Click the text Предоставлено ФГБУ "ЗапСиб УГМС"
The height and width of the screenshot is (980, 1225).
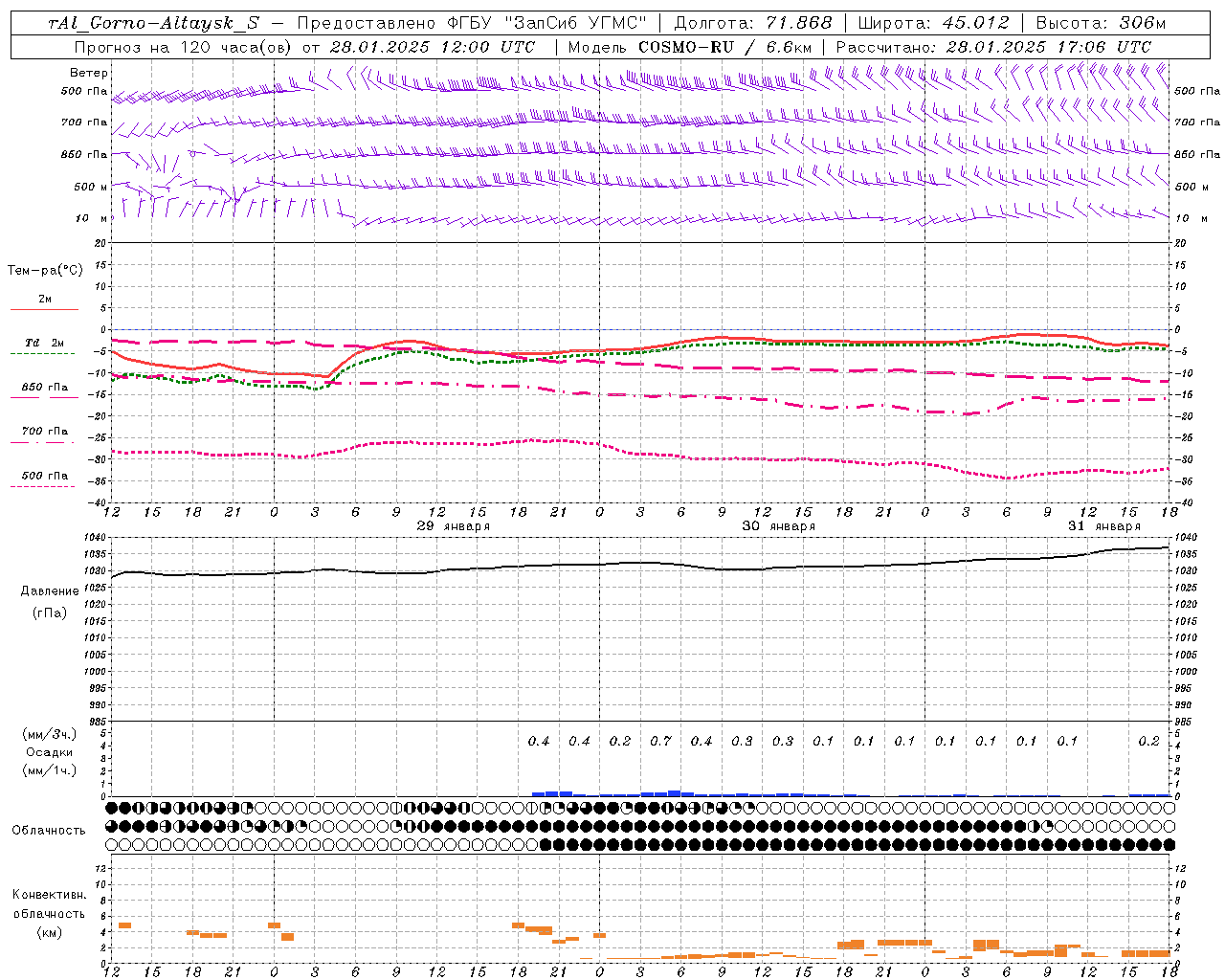tap(473, 23)
